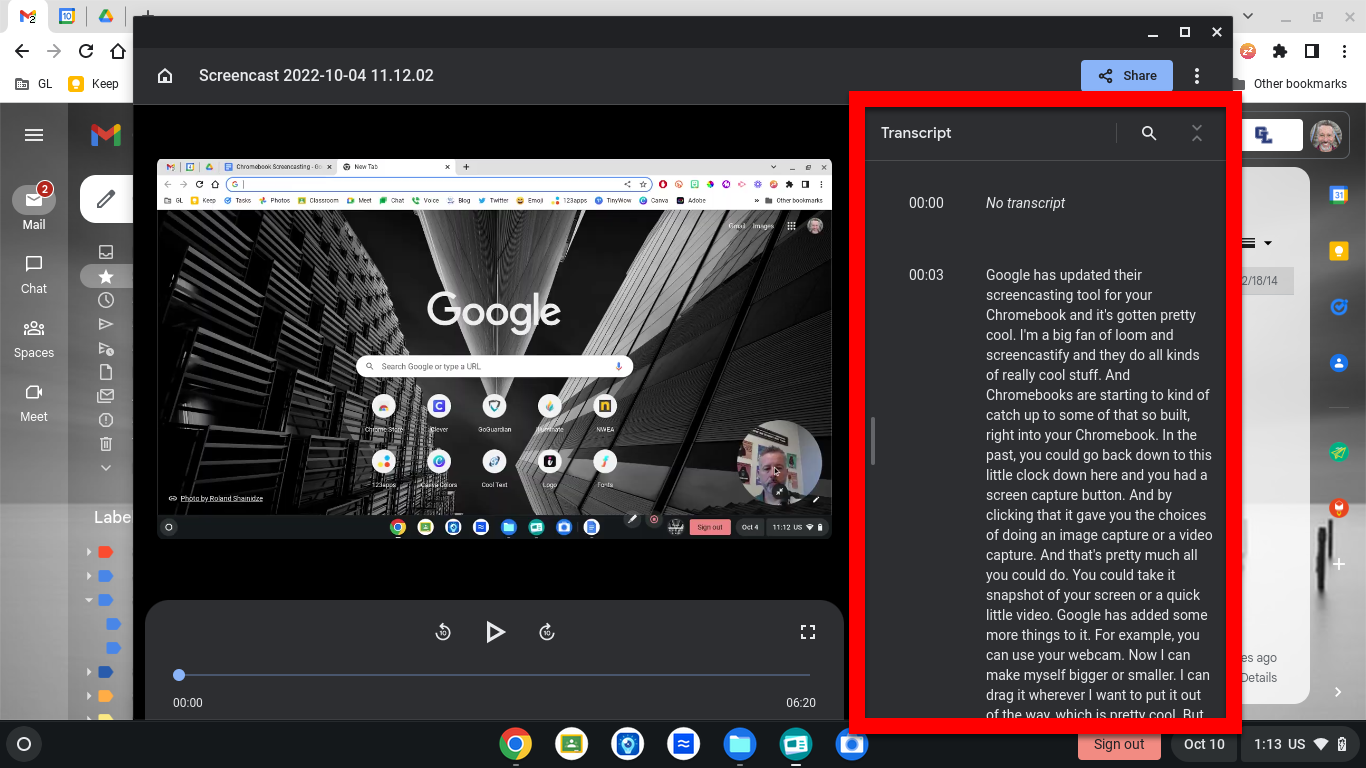Expand the orange label in Gmail

[x=89, y=696]
